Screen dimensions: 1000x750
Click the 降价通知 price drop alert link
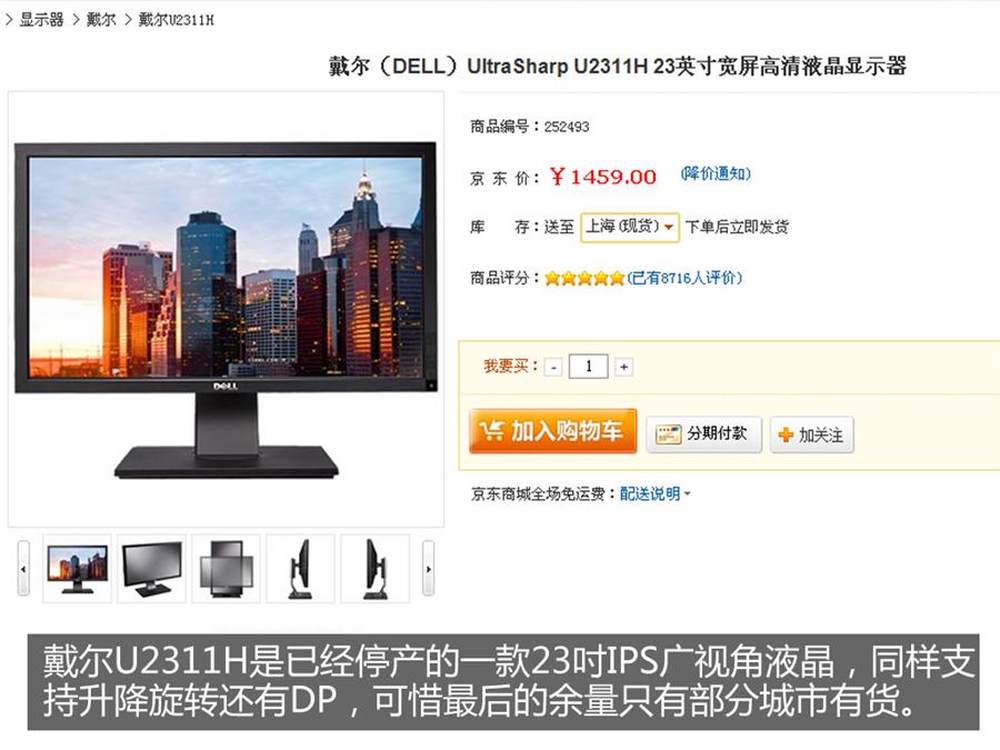(x=716, y=173)
